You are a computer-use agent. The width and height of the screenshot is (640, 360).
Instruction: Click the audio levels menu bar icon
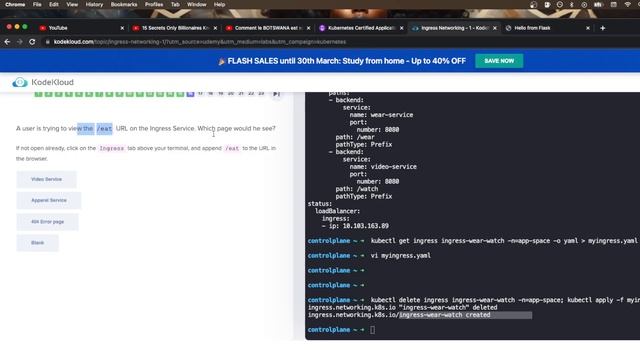(x=598, y=4)
